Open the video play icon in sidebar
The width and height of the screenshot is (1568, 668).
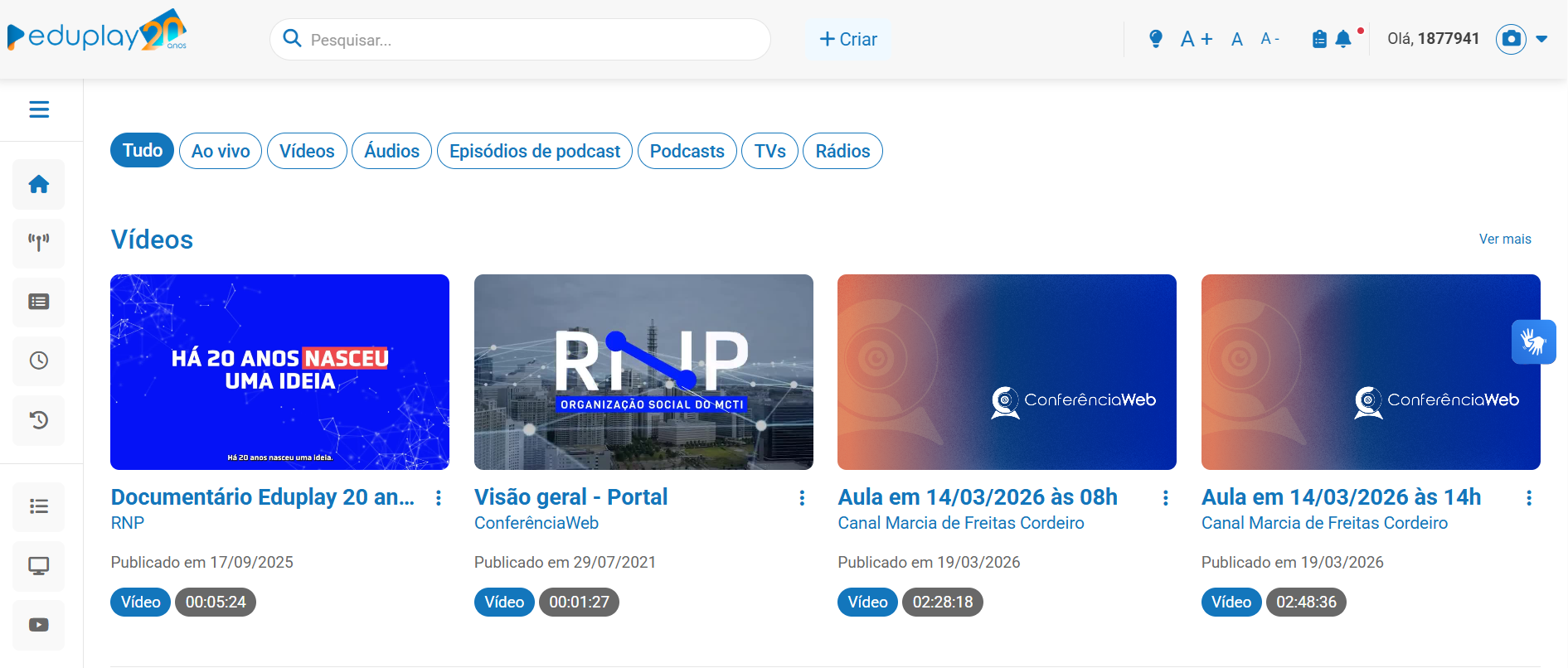pos(39,625)
